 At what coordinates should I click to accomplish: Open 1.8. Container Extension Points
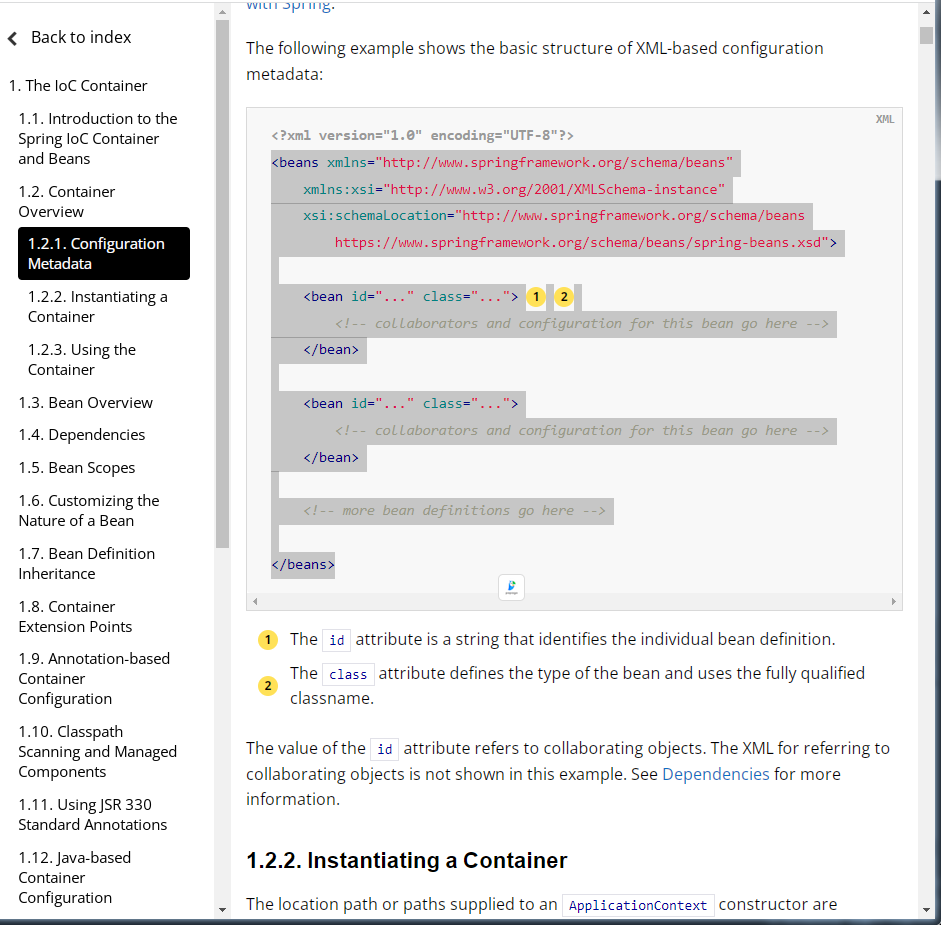tap(75, 616)
